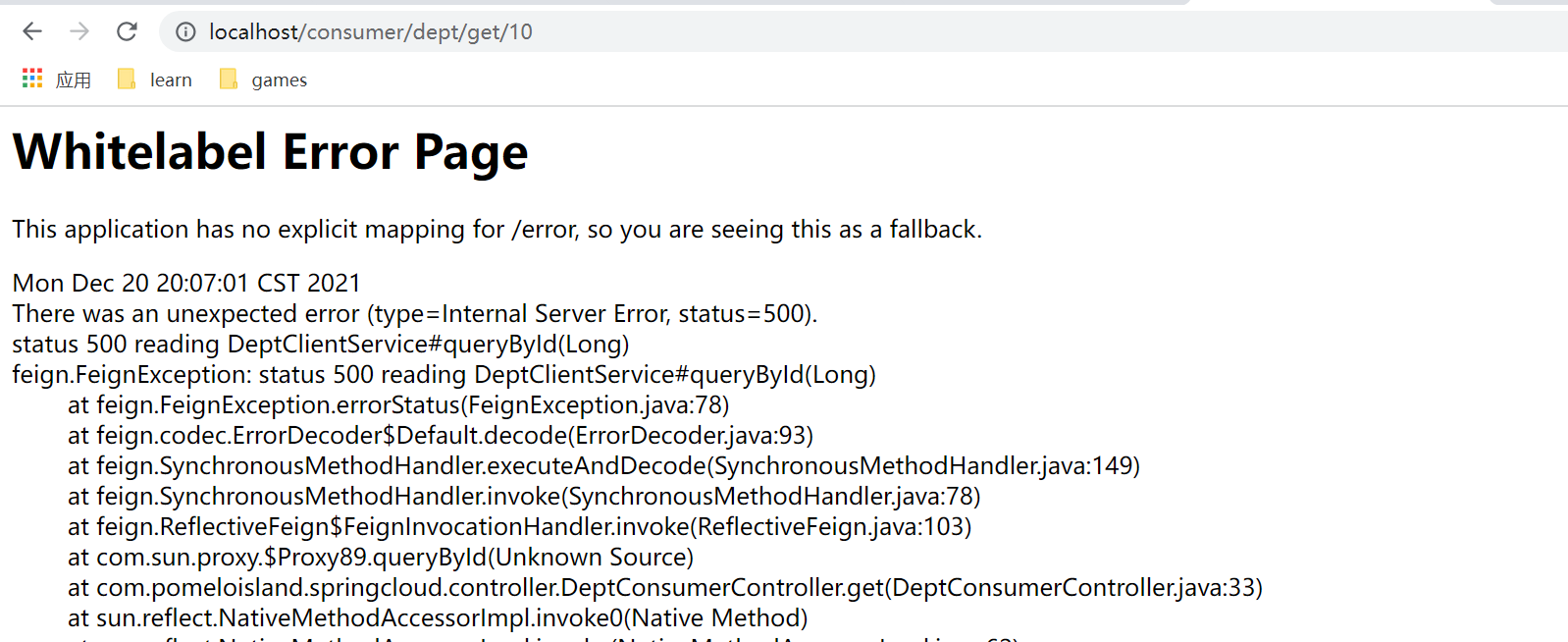This screenshot has height=642, width=1568.
Task: Click the 应用 apps shortcut label
Action: pyautogui.click(x=74, y=80)
